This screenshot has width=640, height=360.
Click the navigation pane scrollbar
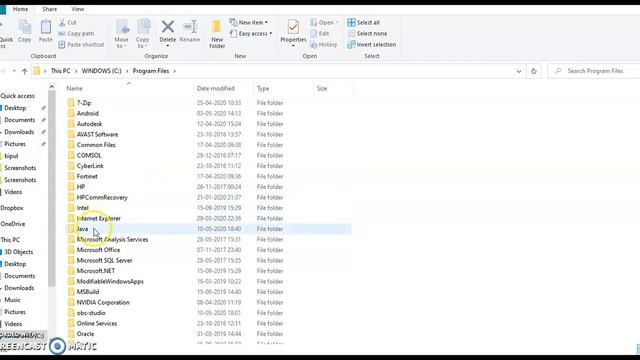tap(51, 188)
